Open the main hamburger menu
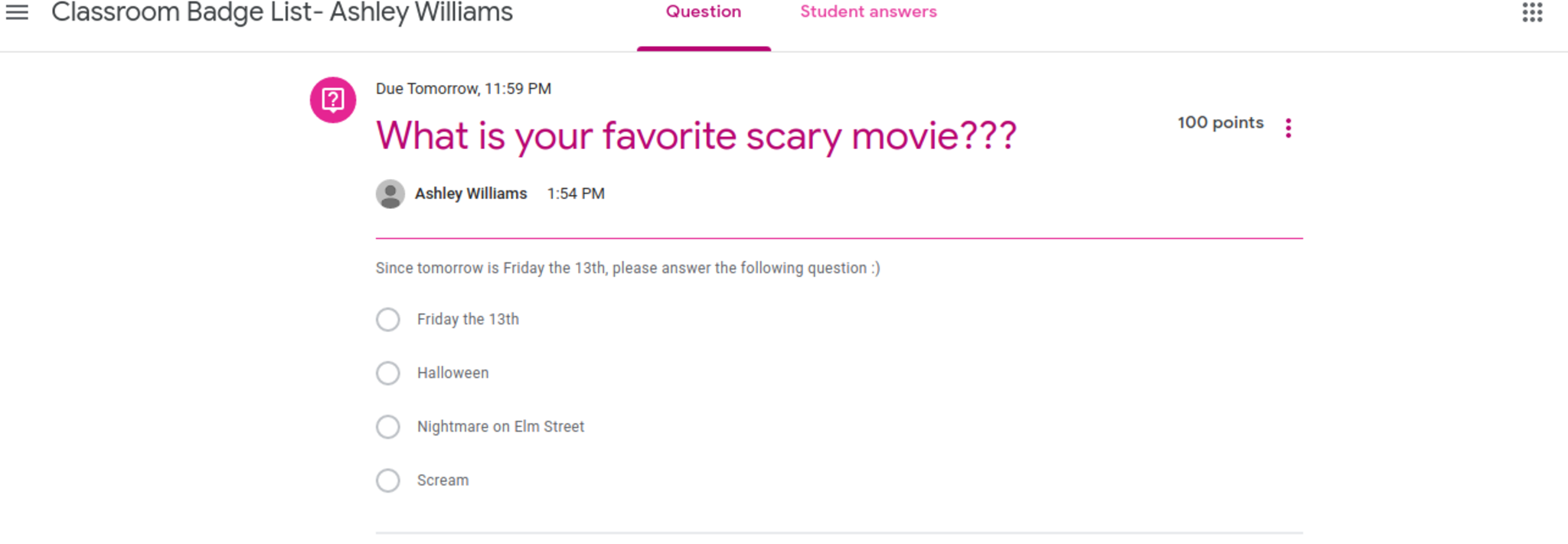 pyautogui.click(x=17, y=12)
